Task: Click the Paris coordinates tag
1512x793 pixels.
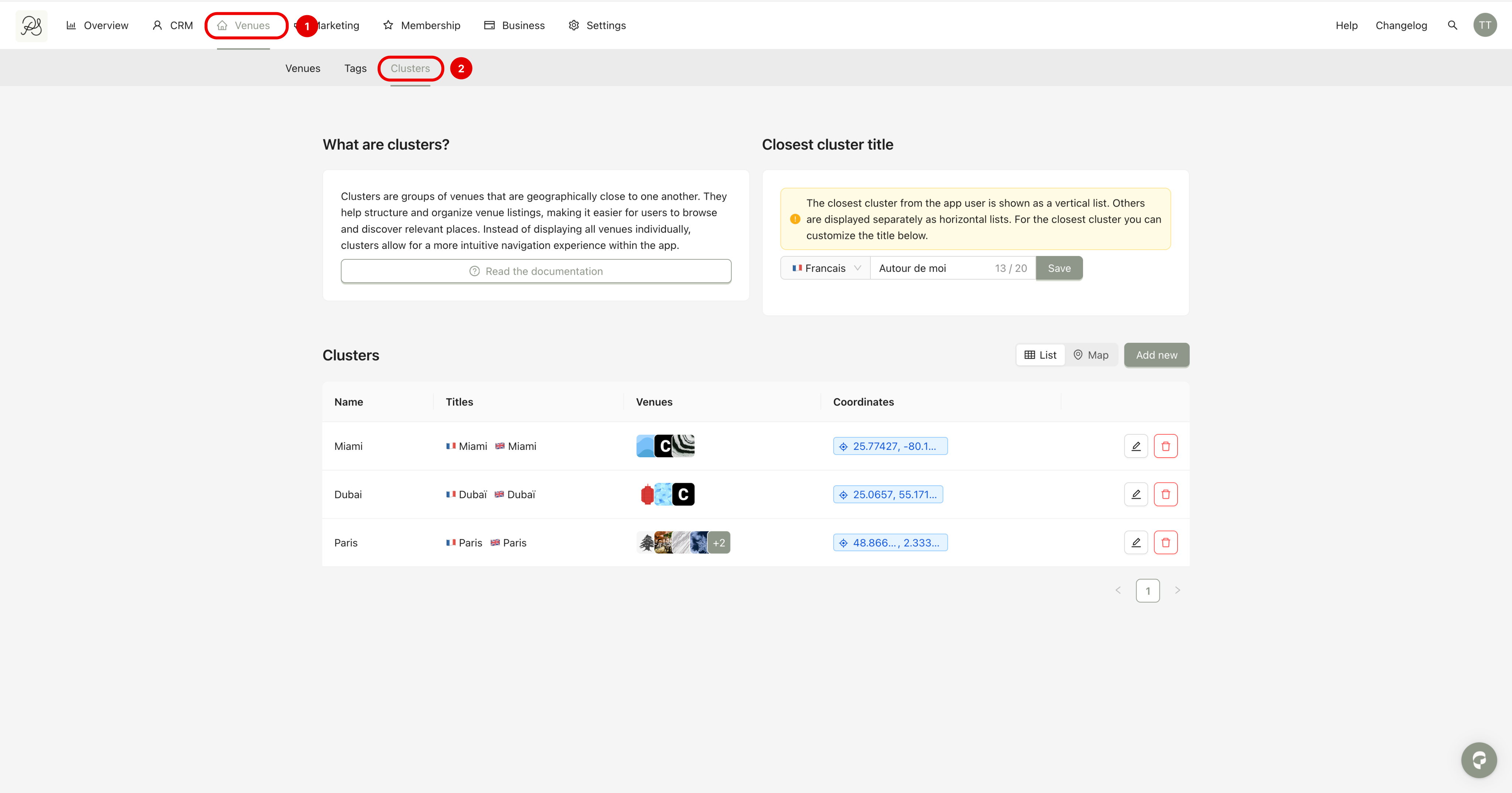Action: click(890, 543)
